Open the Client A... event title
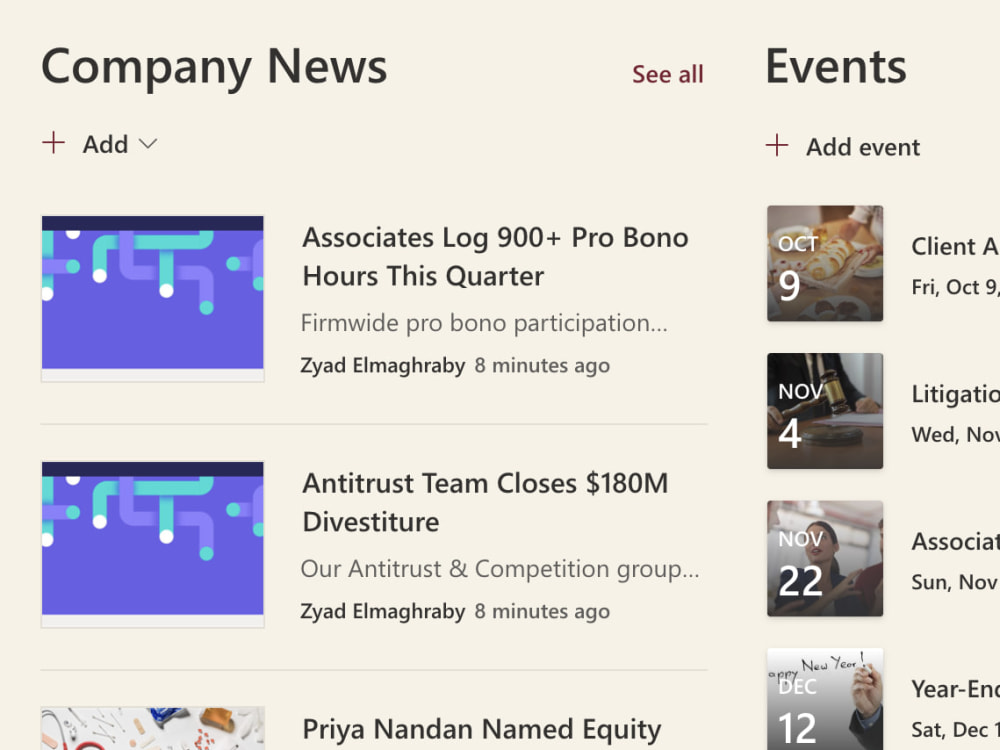The width and height of the screenshot is (1000, 750). coord(955,246)
